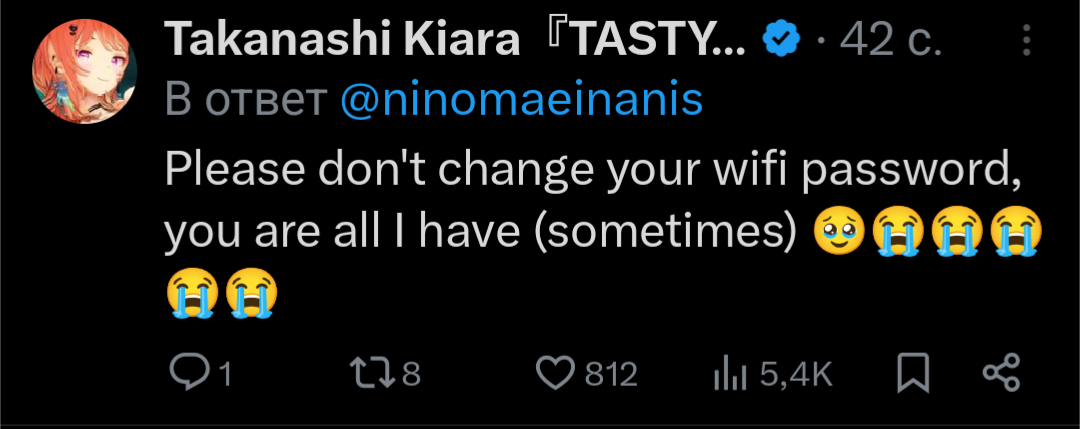Click the pleading face emoji
This screenshot has width=1080, height=429.
[838, 232]
